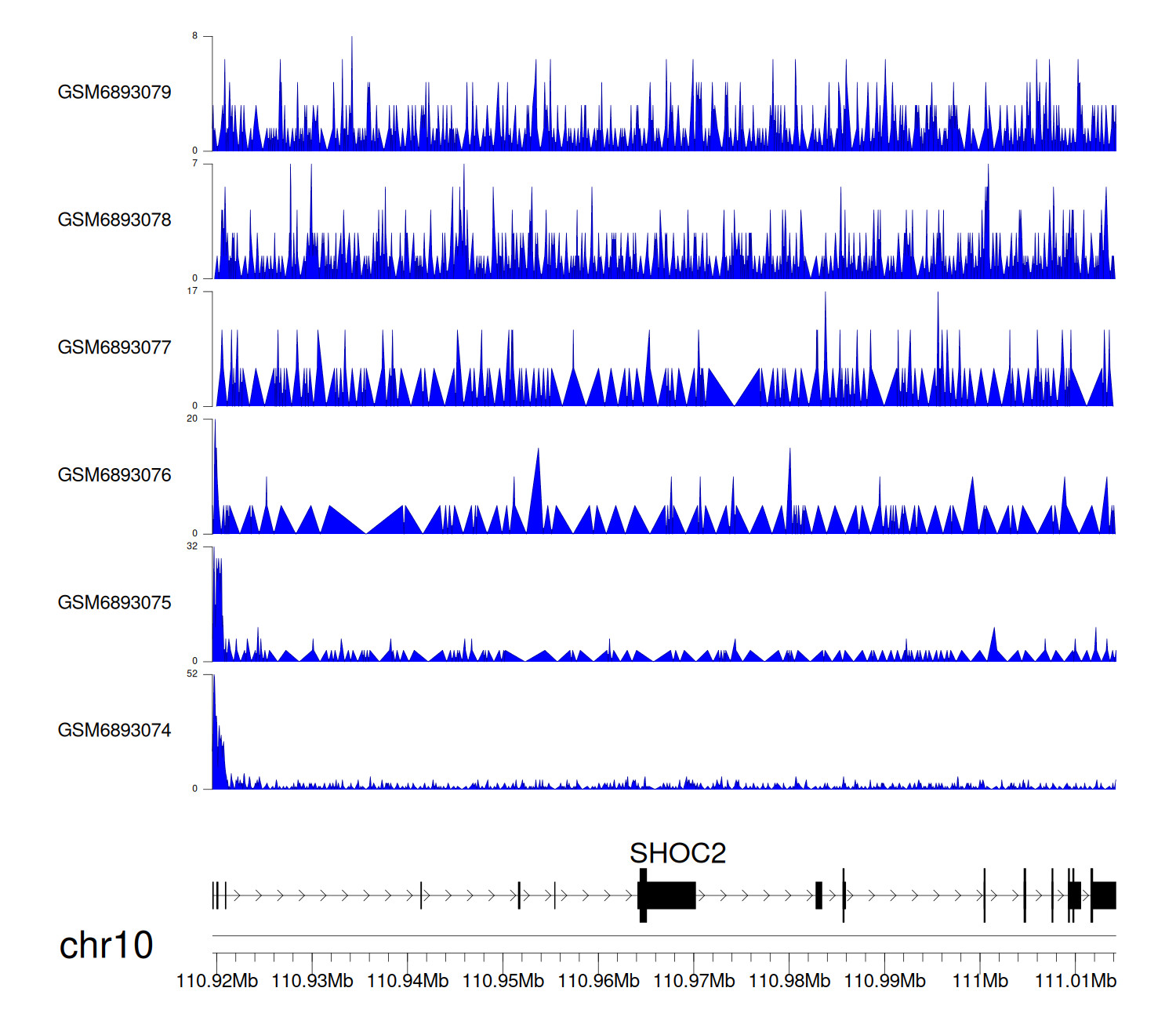The image size is (1176, 1035).
Task: Select the 111Mb position label
Action: click(x=980, y=981)
